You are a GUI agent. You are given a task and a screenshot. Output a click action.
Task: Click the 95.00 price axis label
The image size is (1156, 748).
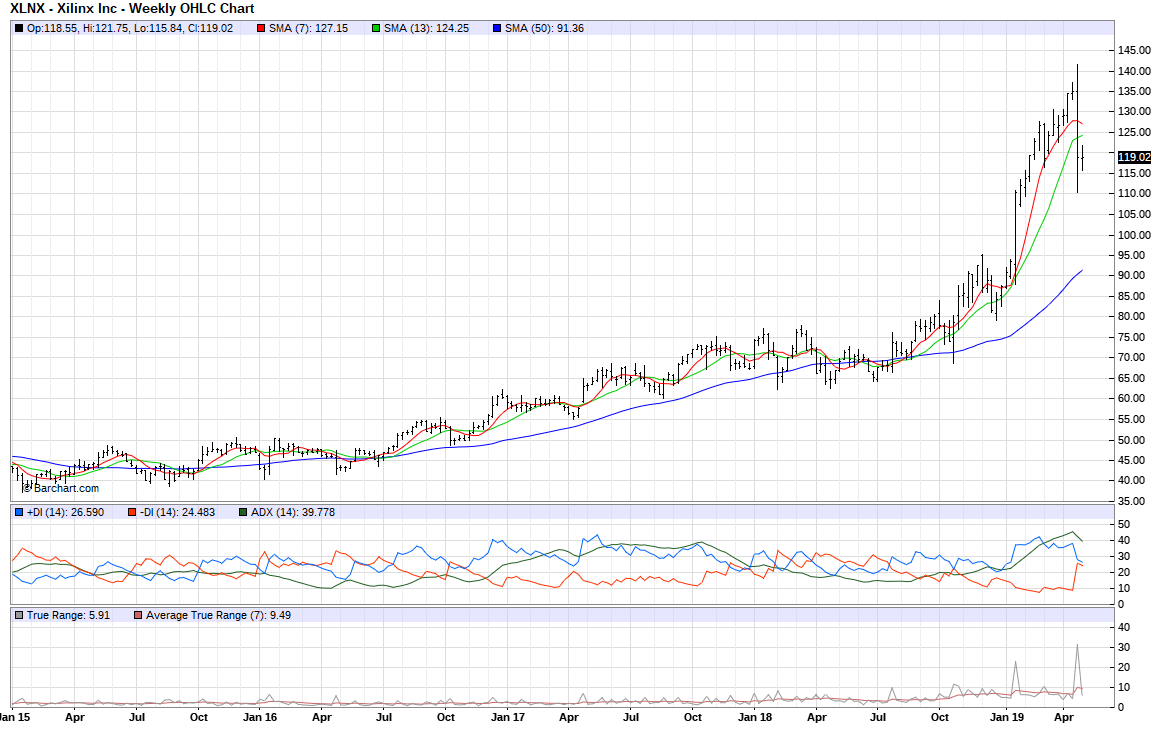click(1132, 256)
